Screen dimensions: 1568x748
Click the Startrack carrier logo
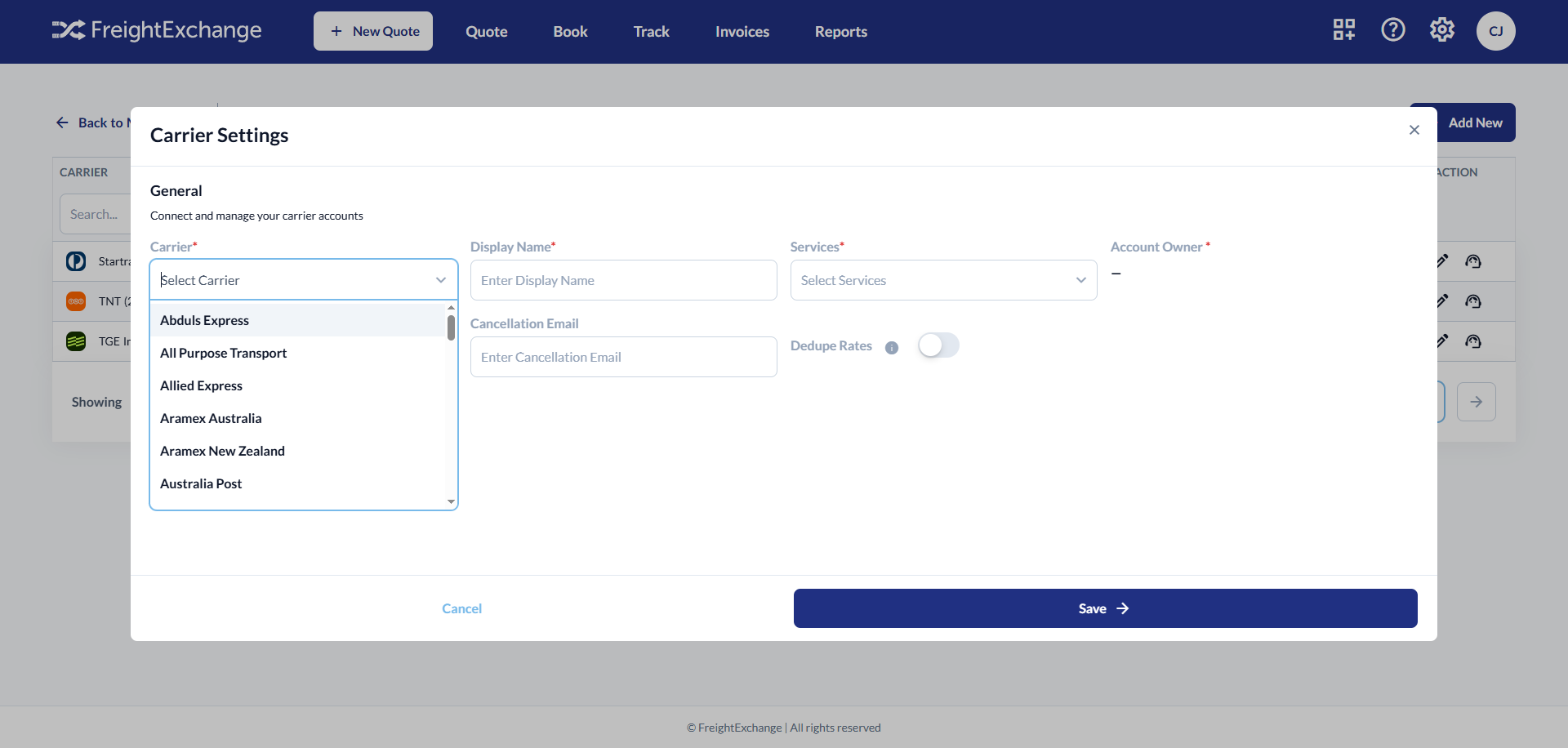point(76,261)
